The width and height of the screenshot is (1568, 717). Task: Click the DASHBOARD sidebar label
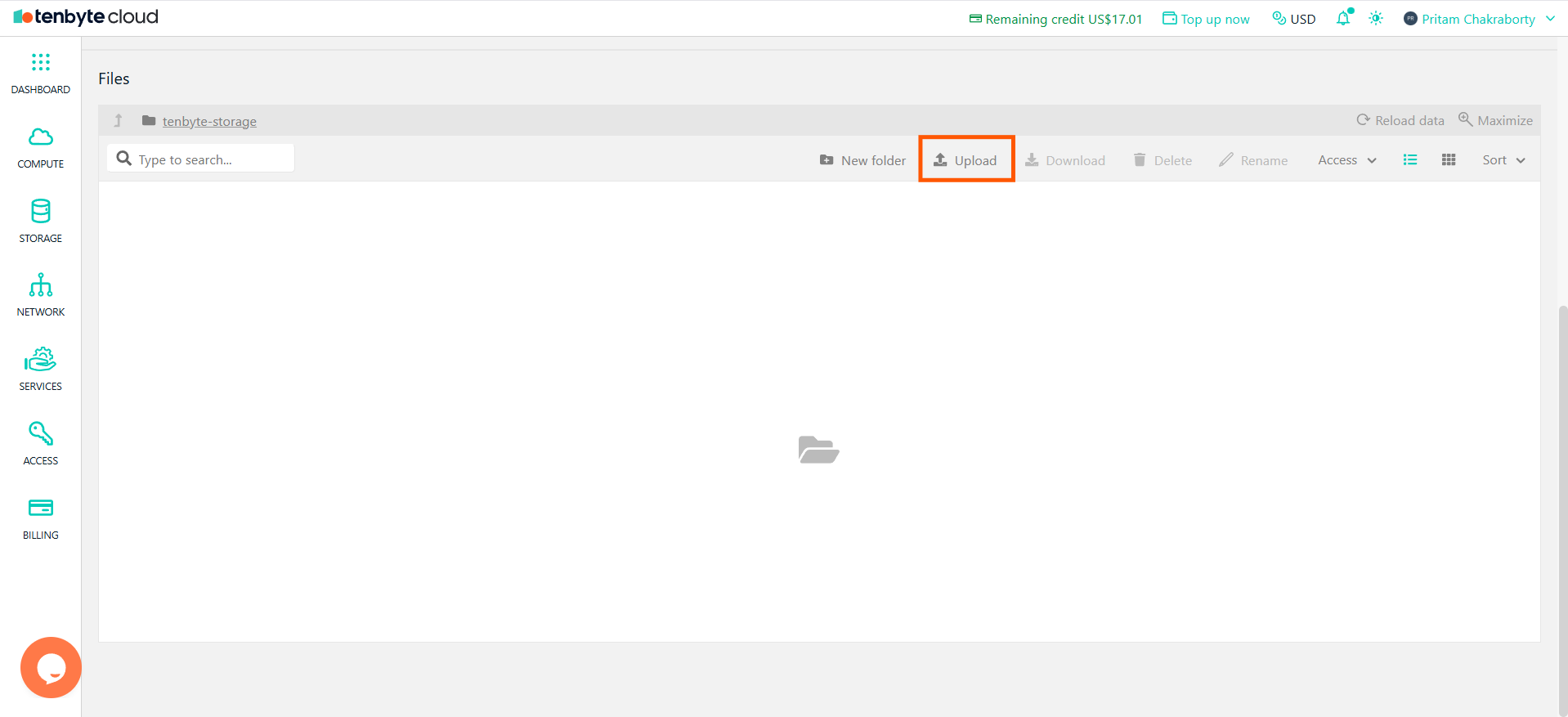40,90
